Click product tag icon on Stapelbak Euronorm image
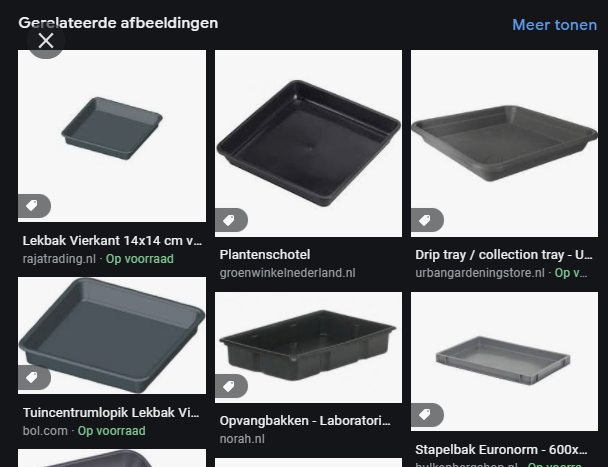This screenshot has height=467, width=608. (427, 415)
